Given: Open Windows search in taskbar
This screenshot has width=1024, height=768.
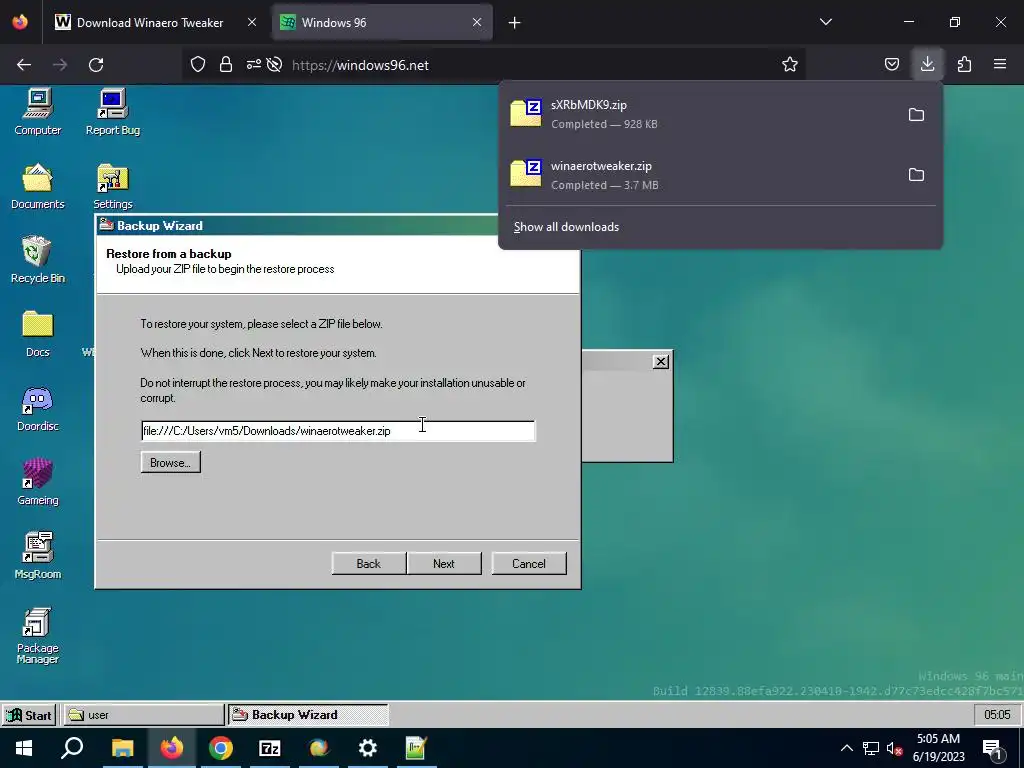Looking at the screenshot, I should tap(72, 748).
